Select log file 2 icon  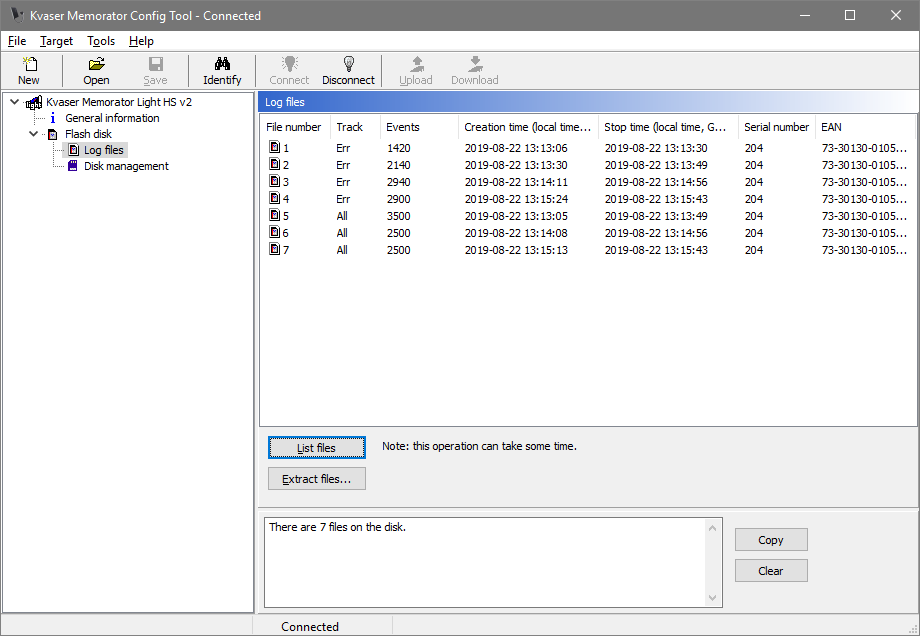pyautogui.click(x=274, y=164)
